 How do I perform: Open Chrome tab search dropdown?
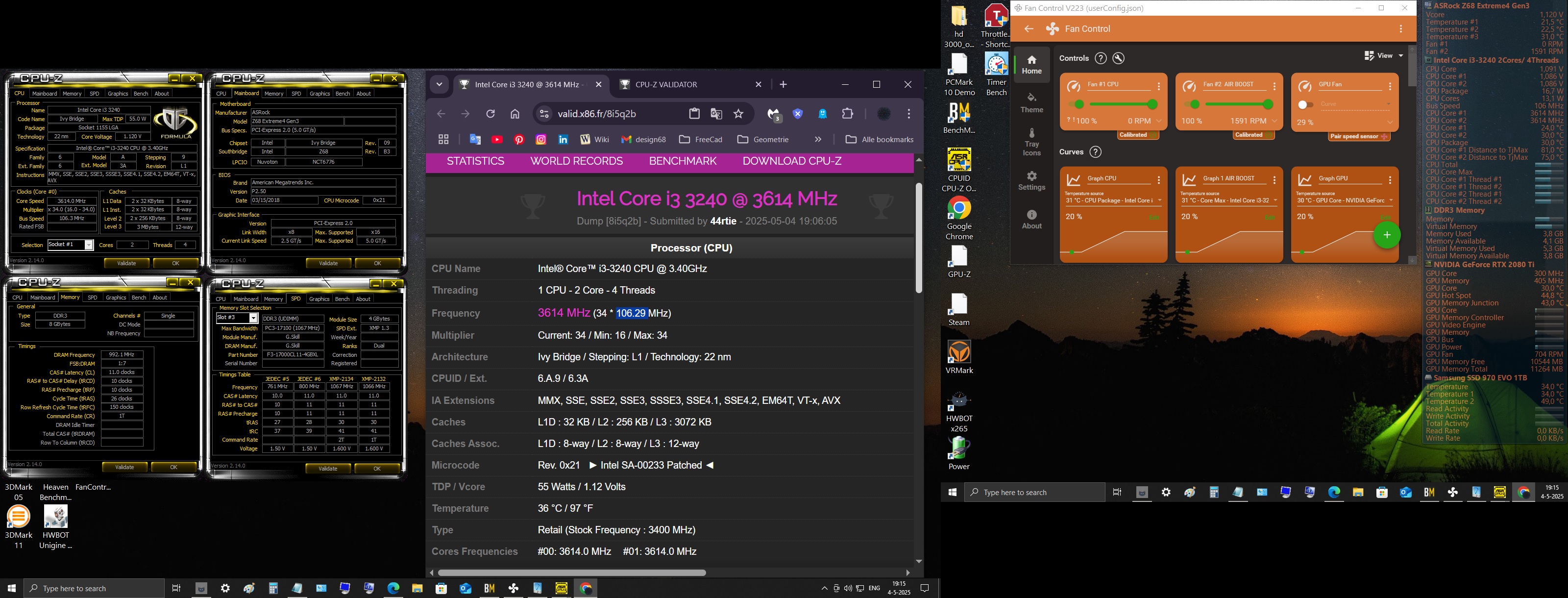click(439, 85)
